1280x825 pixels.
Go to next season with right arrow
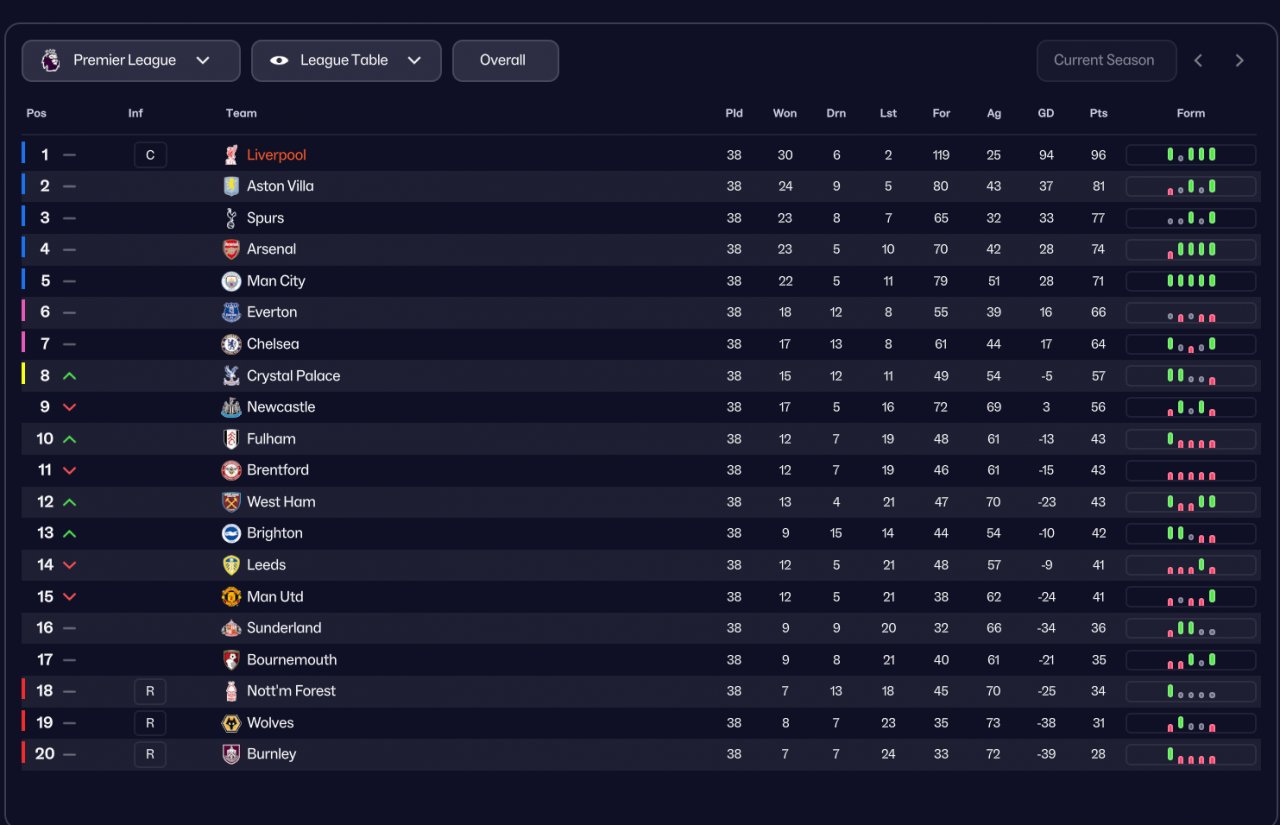click(x=1239, y=61)
